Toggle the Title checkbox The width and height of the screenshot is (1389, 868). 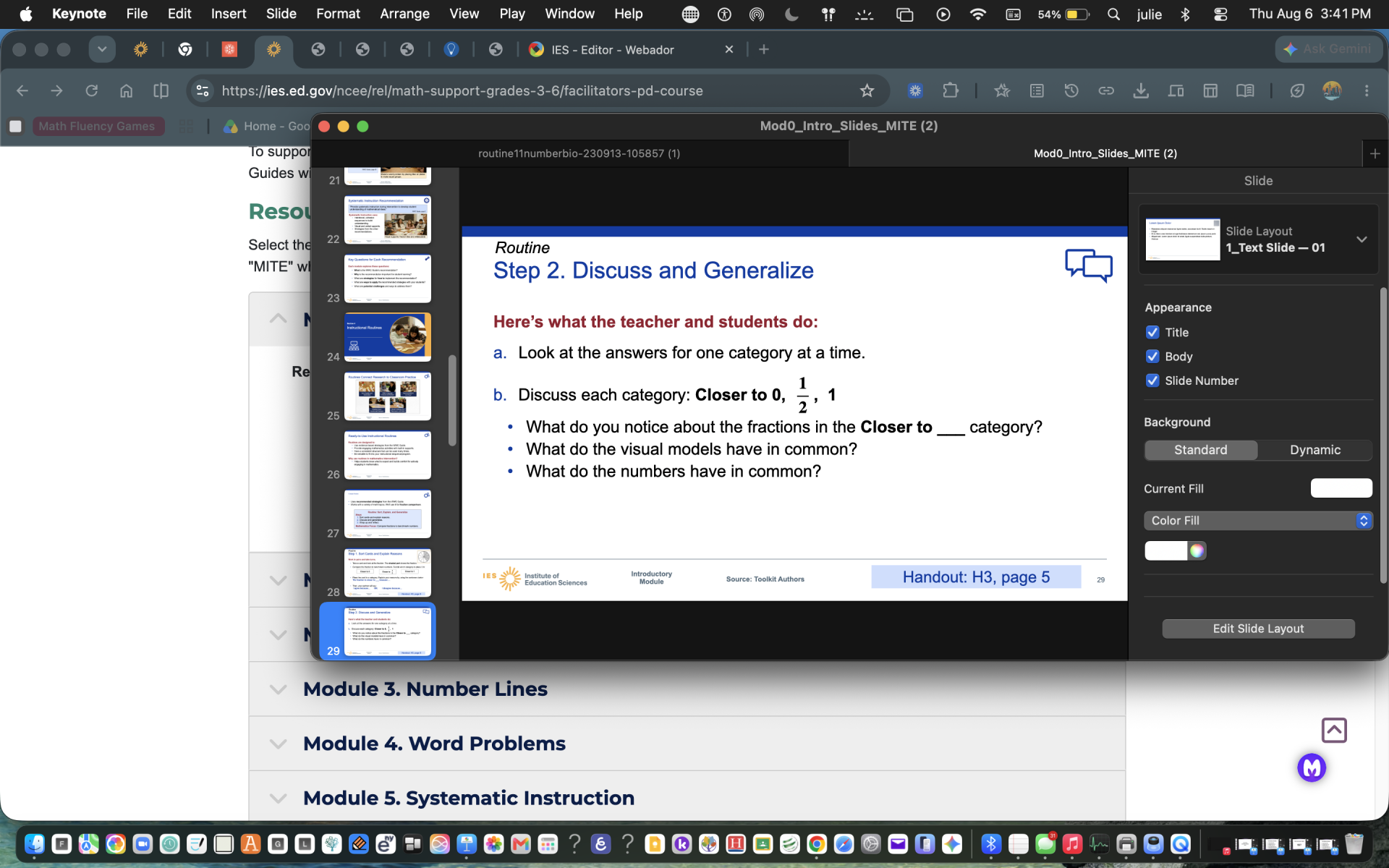click(1152, 332)
